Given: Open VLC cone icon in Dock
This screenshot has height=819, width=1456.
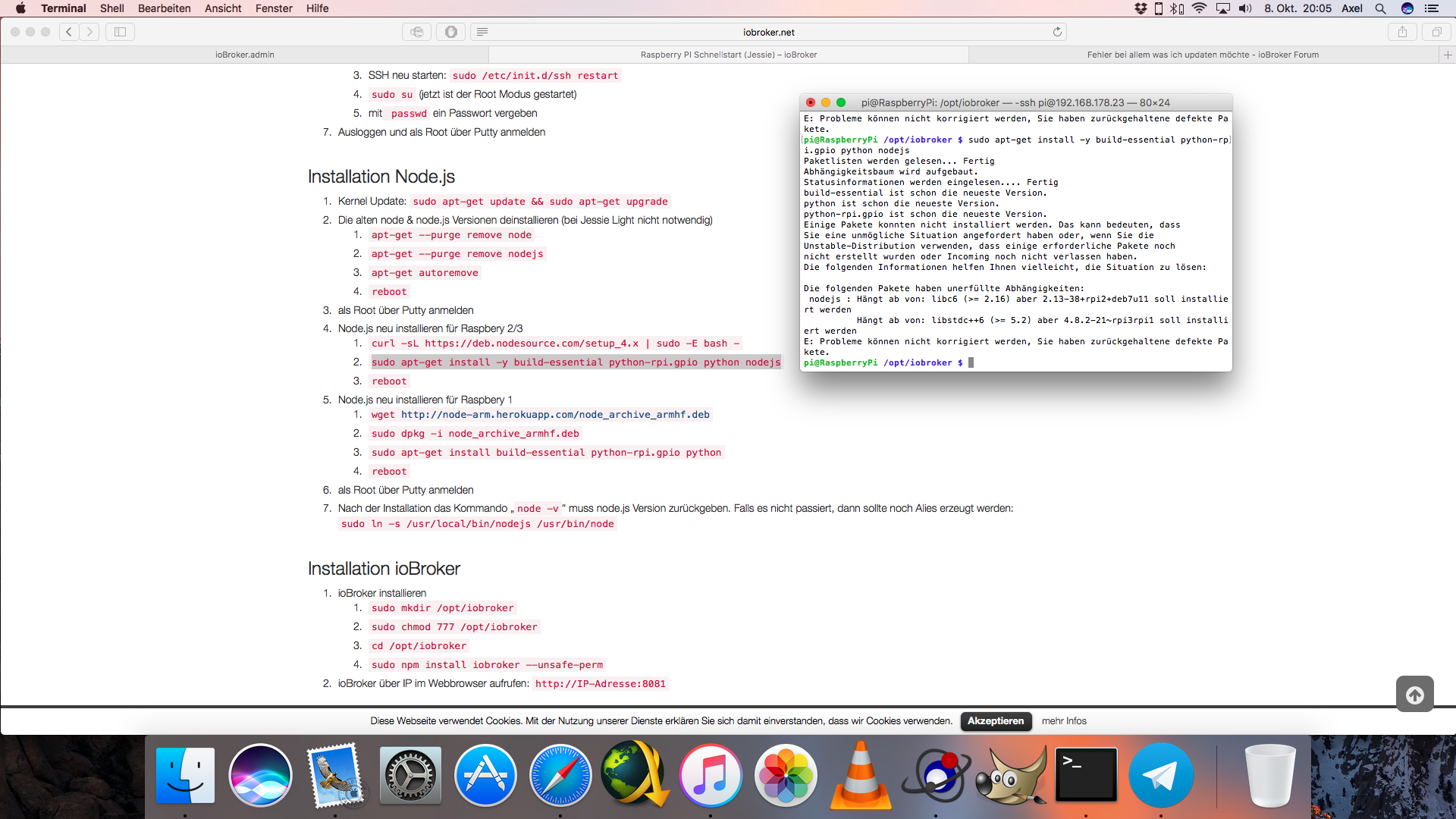Looking at the screenshot, I should 860,776.
